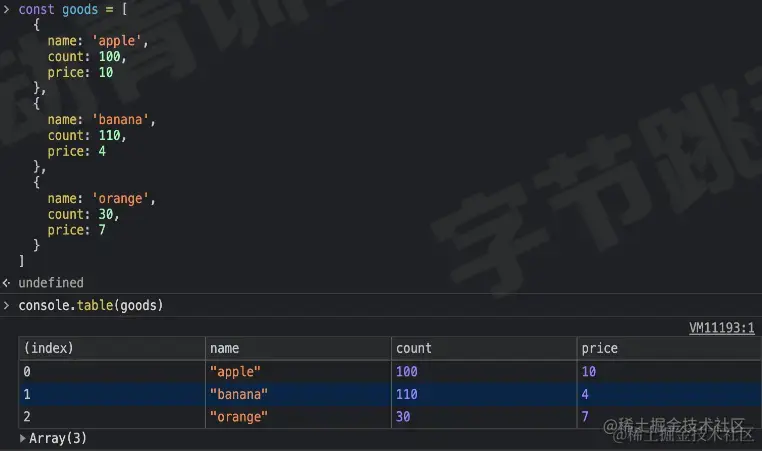
Task: Click the input chevron beside console.table(goods)
Action: click(7, 305)
